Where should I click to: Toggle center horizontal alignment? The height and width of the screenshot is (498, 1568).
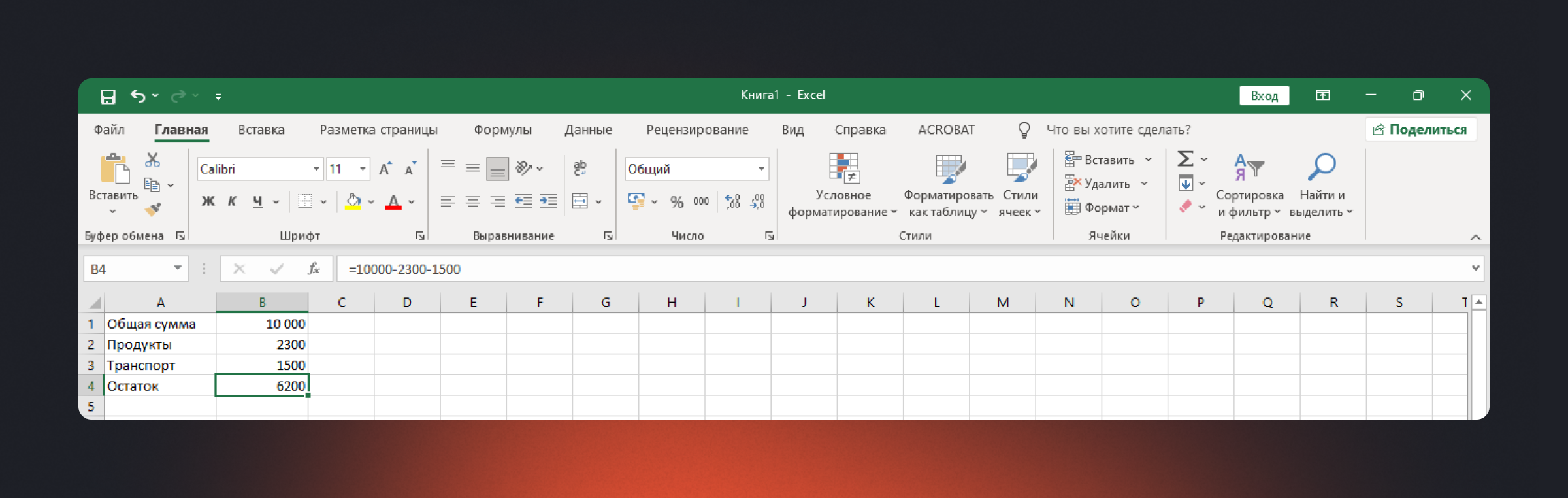pyautogui.click(x=472, y=201)
